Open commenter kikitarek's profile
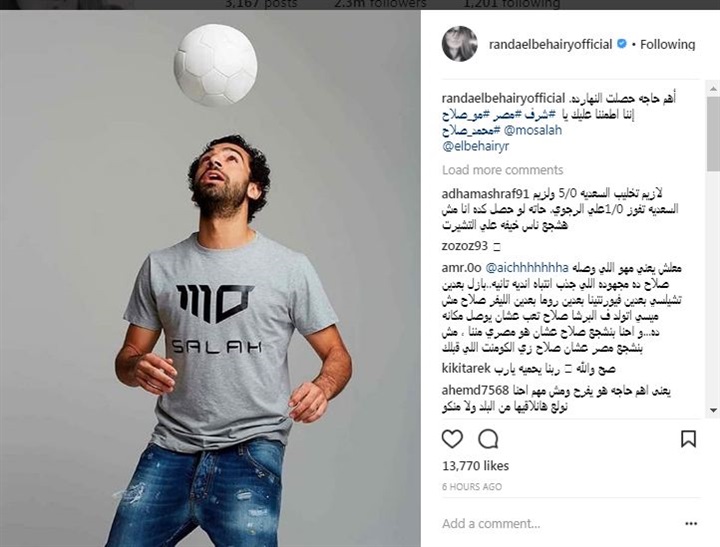This screenshot has height=547, width=720. click(466, 368)
